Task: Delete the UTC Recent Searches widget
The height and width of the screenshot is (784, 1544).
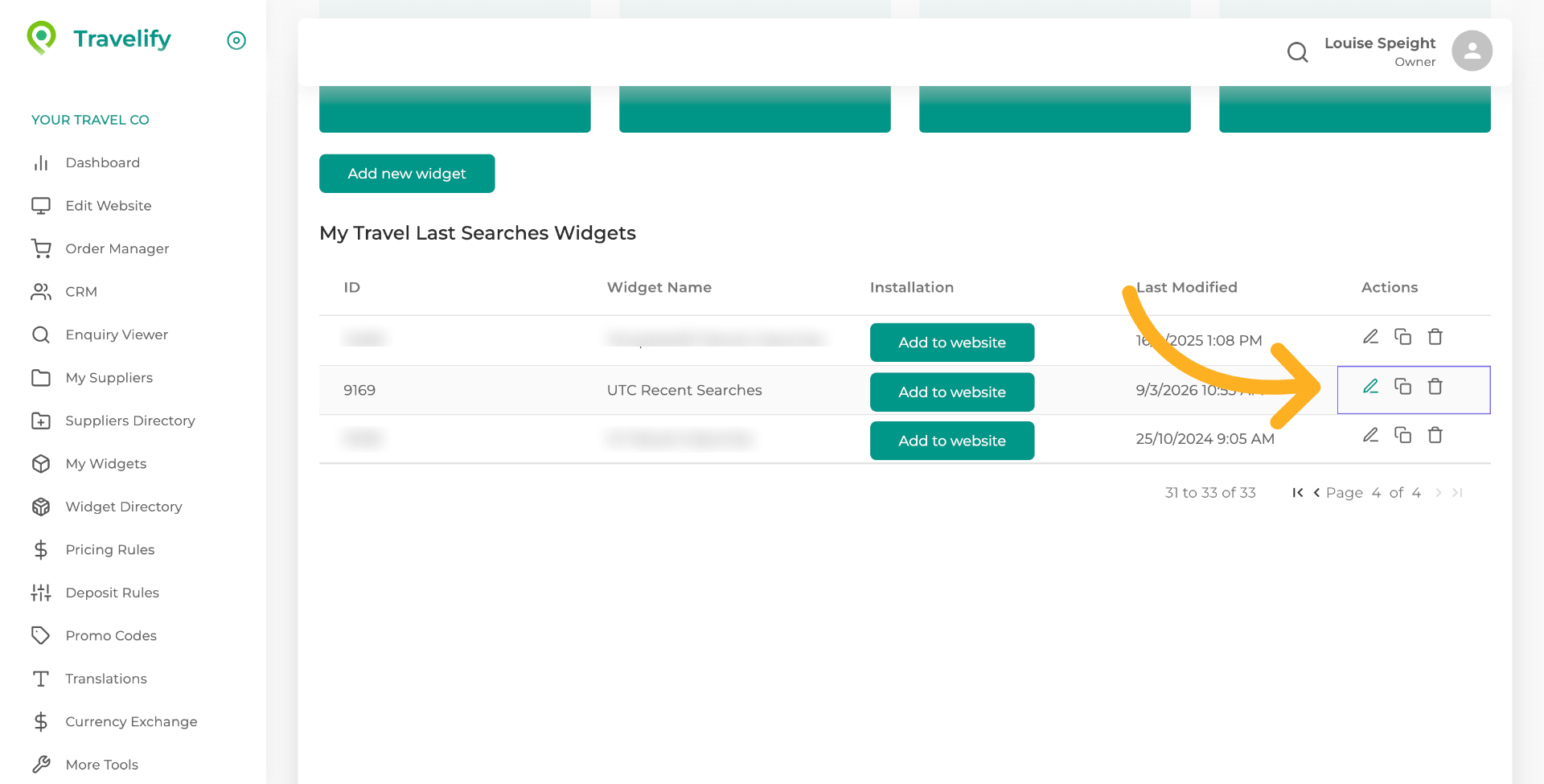Action: pos(1435,387)
